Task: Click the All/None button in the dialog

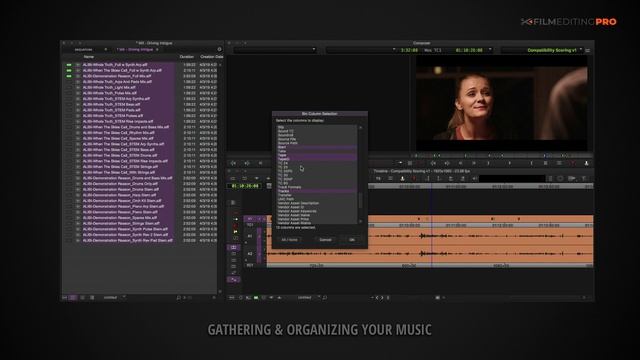Action: (290, 240)
